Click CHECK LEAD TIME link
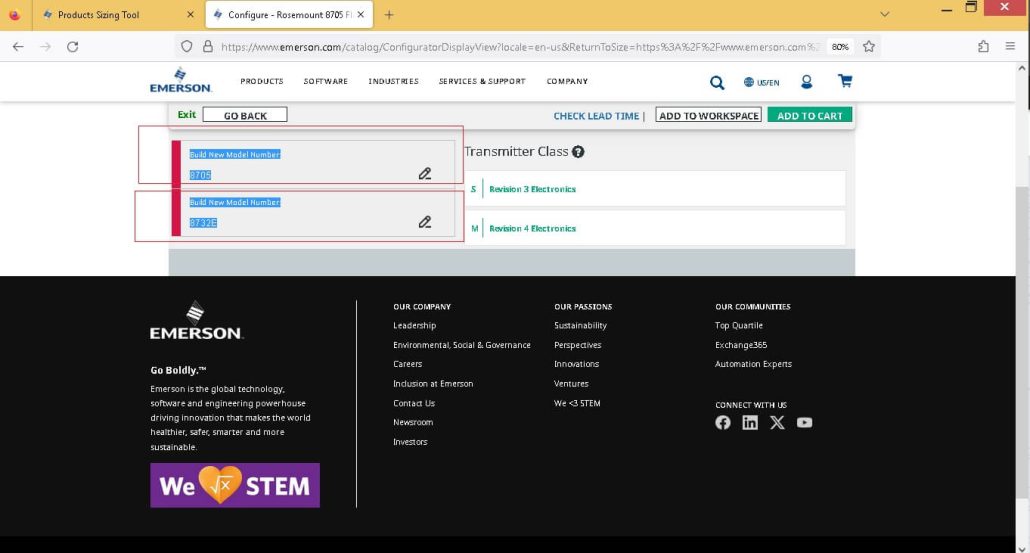Screen dimensions: 1030x553 [x=596, y=116]
